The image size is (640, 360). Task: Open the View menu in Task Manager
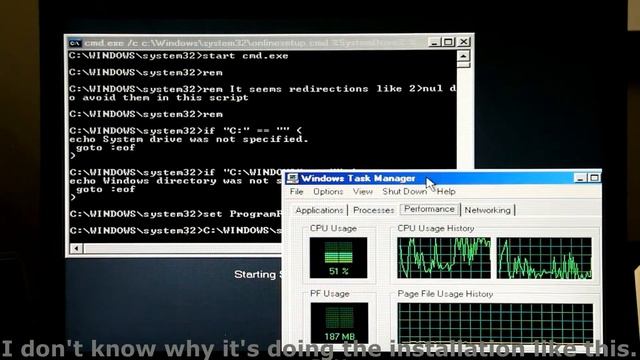coord(362,191)
